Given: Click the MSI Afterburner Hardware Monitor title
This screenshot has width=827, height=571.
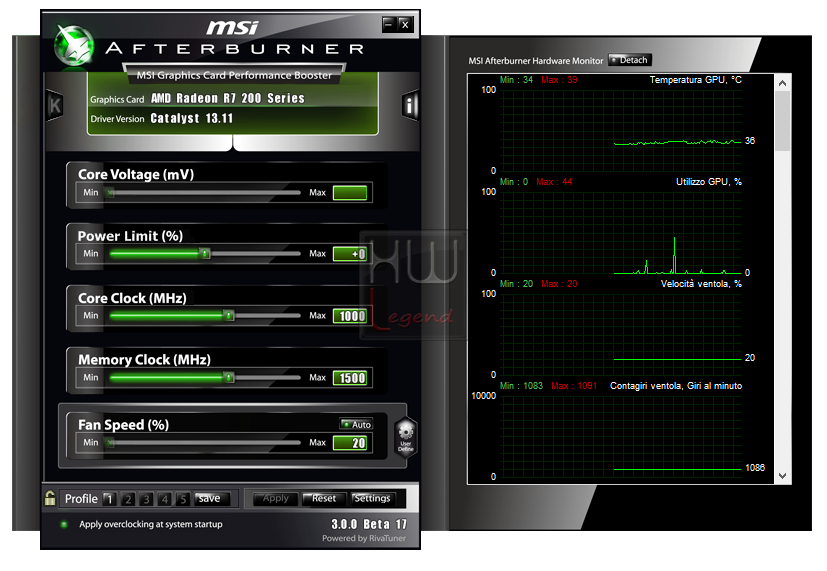Looking at the screenshot, I should (536, 61).
